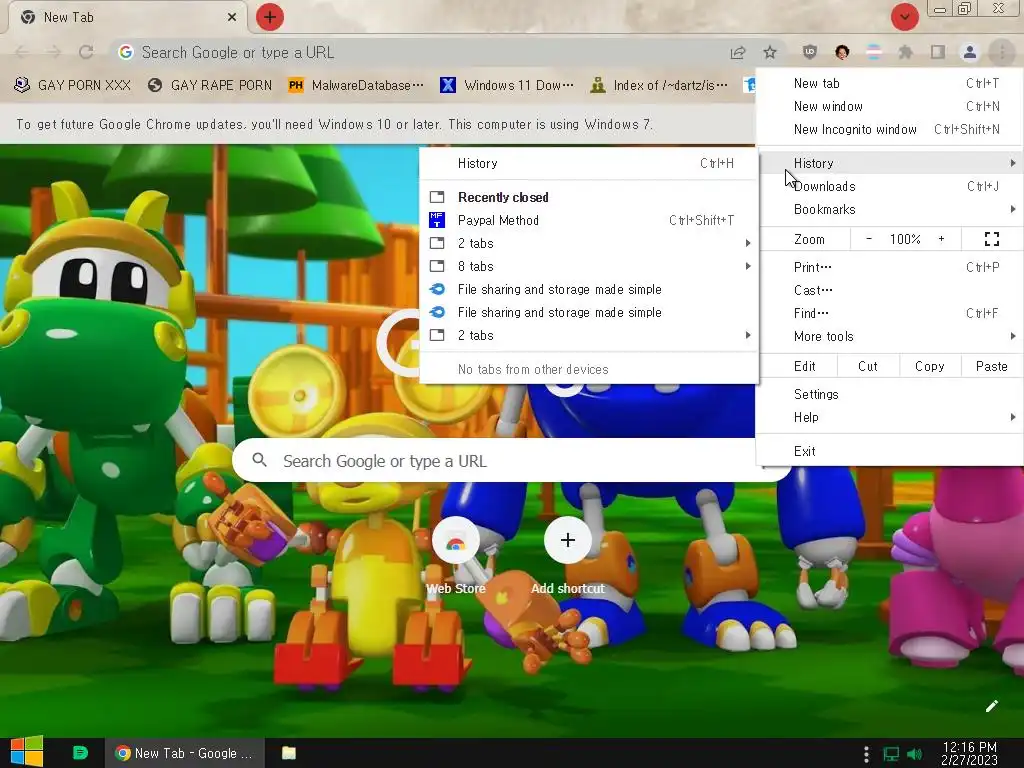The image size is (1024, 768).
Task: Open the Windows Start button
Action: coord(27,752)
